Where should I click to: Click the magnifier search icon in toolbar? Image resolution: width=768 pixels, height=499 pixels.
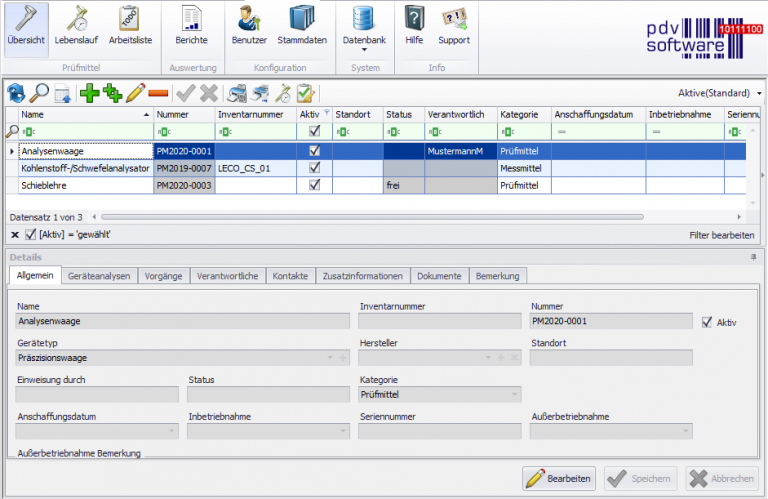click(x=39, y=93)
